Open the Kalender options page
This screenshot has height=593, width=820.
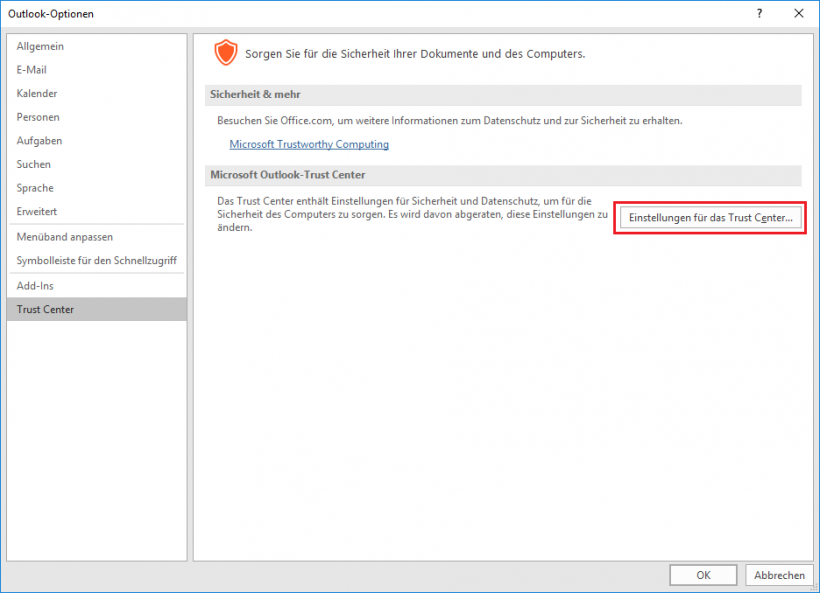[37, 94]
